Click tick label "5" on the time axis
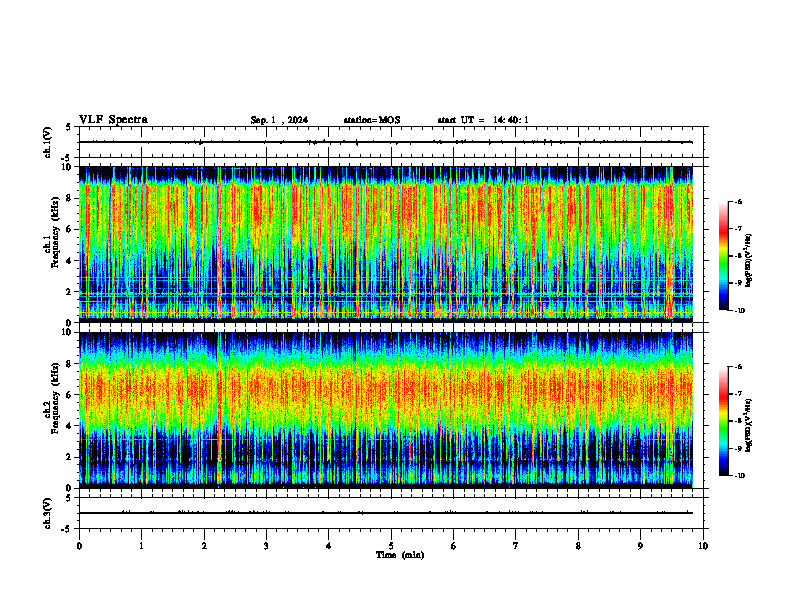This screenshot has height=612, width=792. tap(391, 546)
